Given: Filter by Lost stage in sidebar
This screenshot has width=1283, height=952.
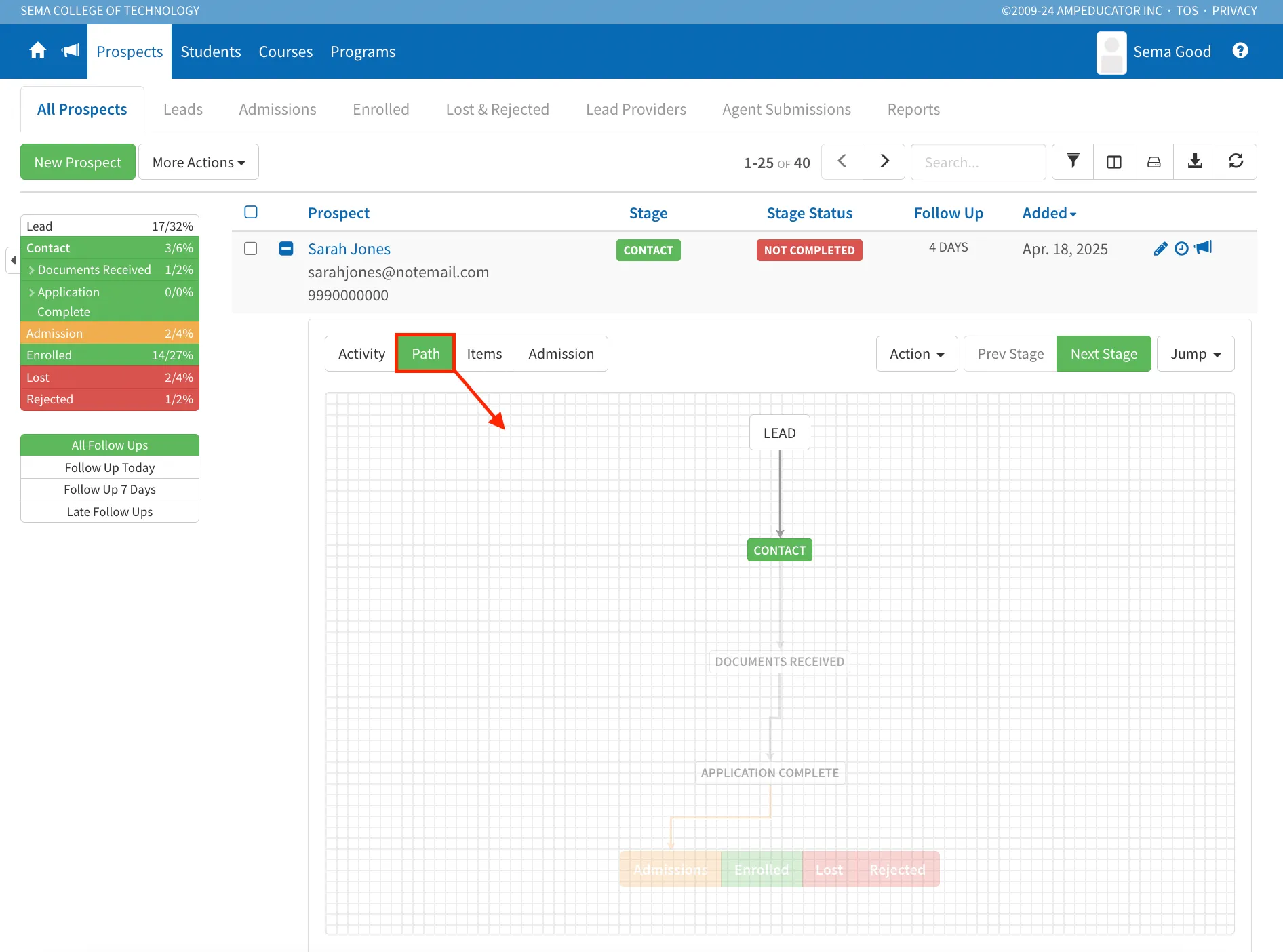Looking at the screenshot, I should (x=110, y=377).
